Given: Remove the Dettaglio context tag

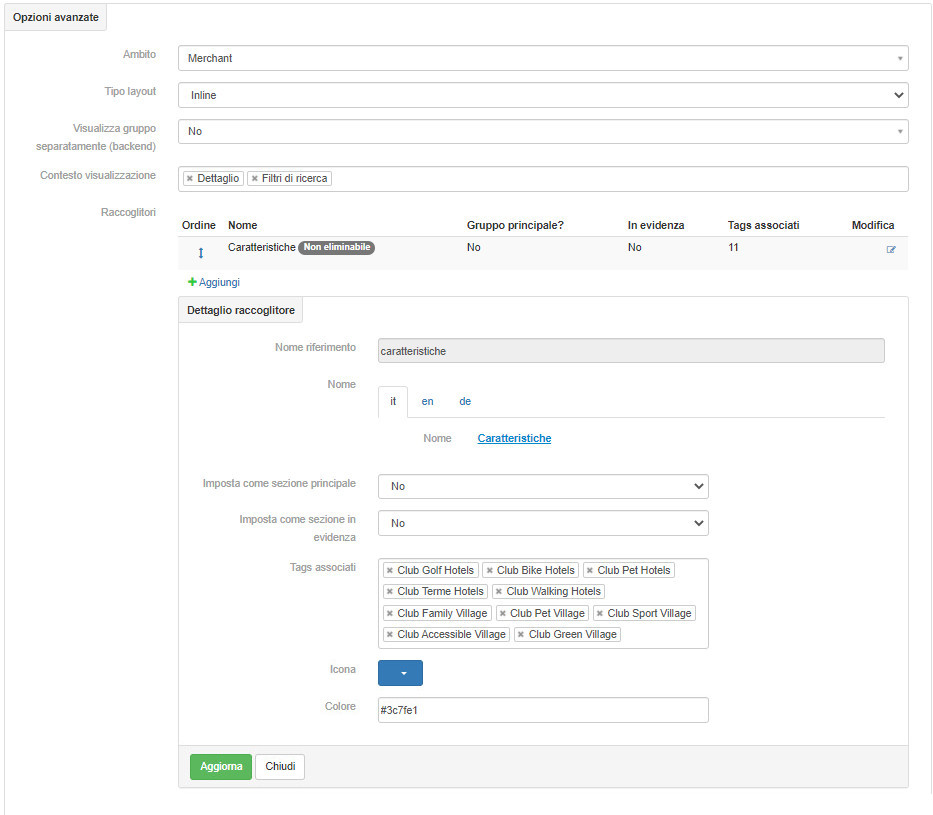Looking at the screenshot, I should pos(190,178).
